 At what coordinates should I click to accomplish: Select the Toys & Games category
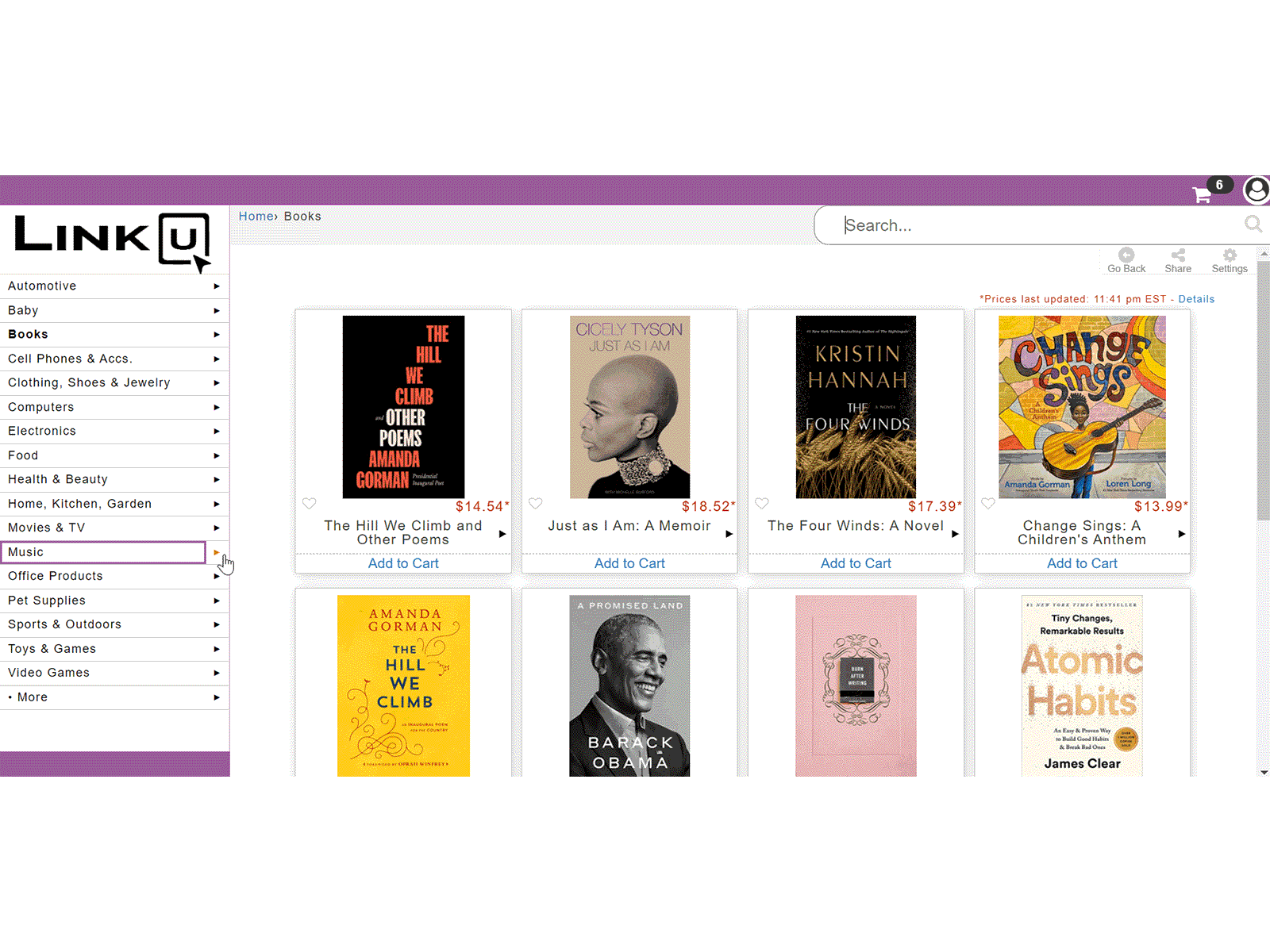coord(52,649)
